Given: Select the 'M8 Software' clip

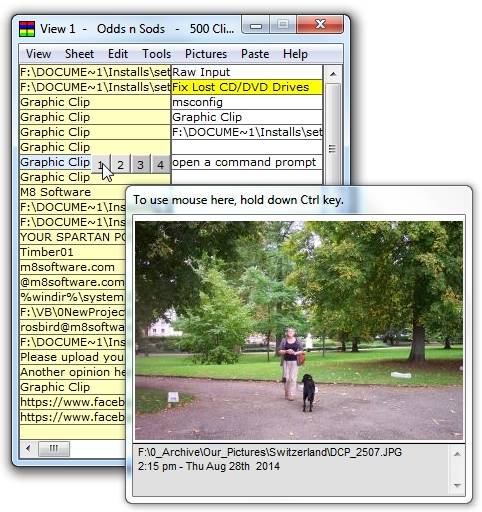Looking at the screenshot, I should pos(72,192).
